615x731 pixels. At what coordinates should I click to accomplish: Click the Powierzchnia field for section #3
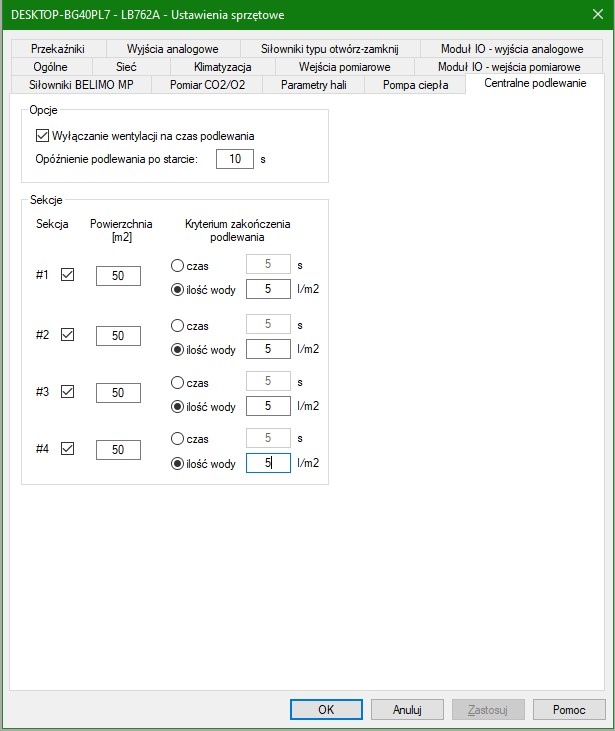(x=118, y=393)
